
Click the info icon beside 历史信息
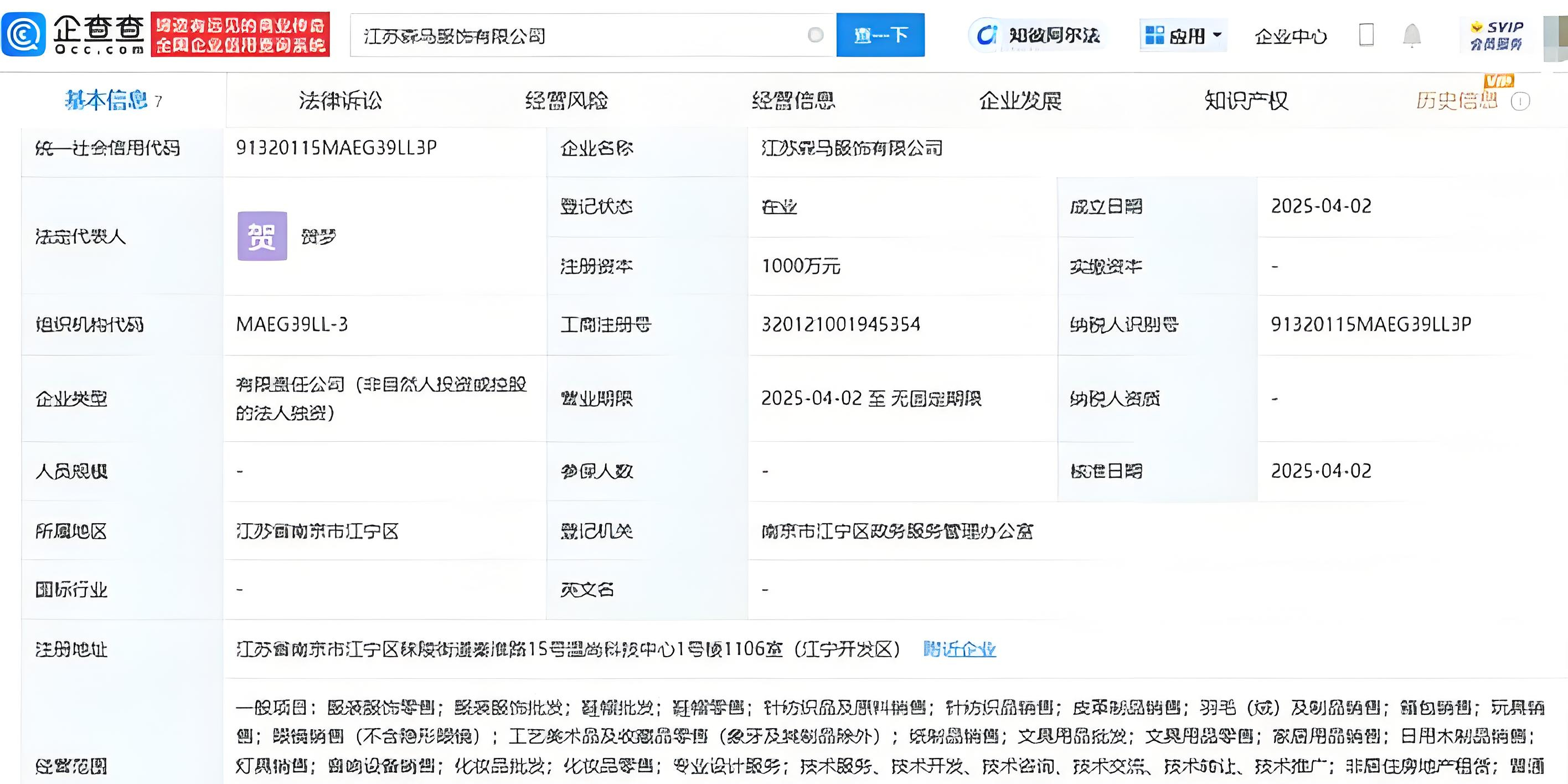pyautogui.click(x=1520, y=102)
